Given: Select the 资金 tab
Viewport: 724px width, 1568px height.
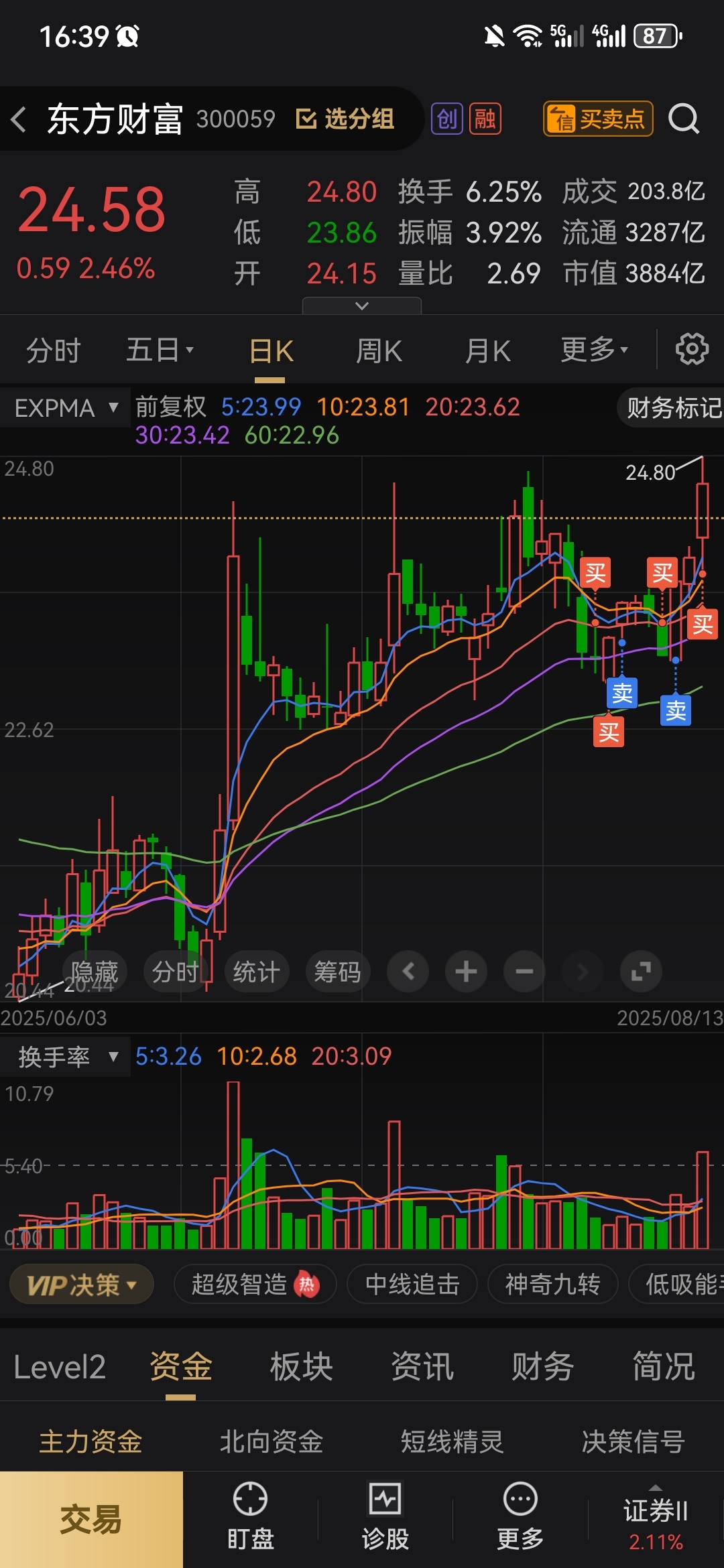Looking at the screenshot, I should click(181, 1366).
